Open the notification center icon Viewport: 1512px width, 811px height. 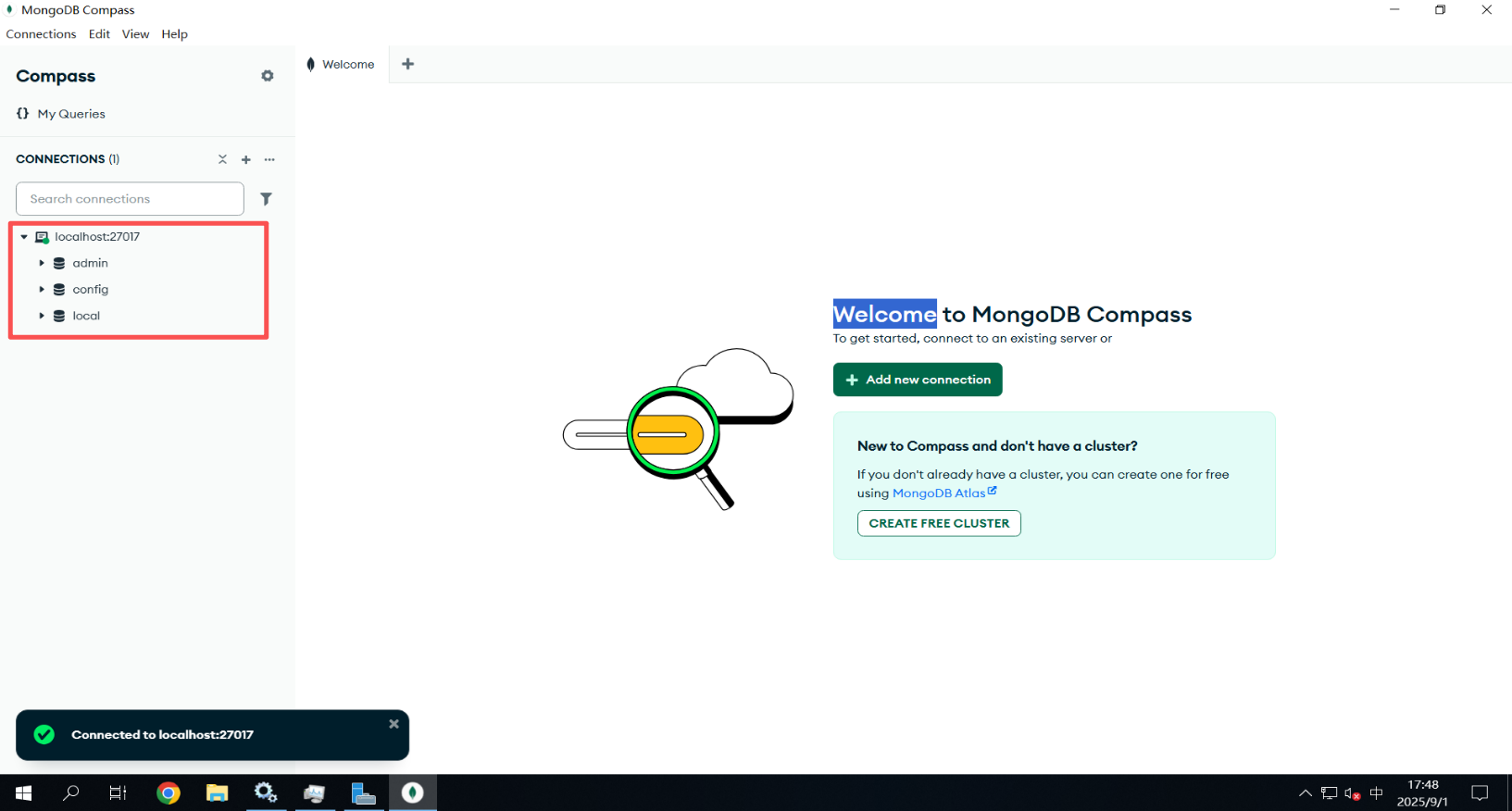click(1480, 792)
